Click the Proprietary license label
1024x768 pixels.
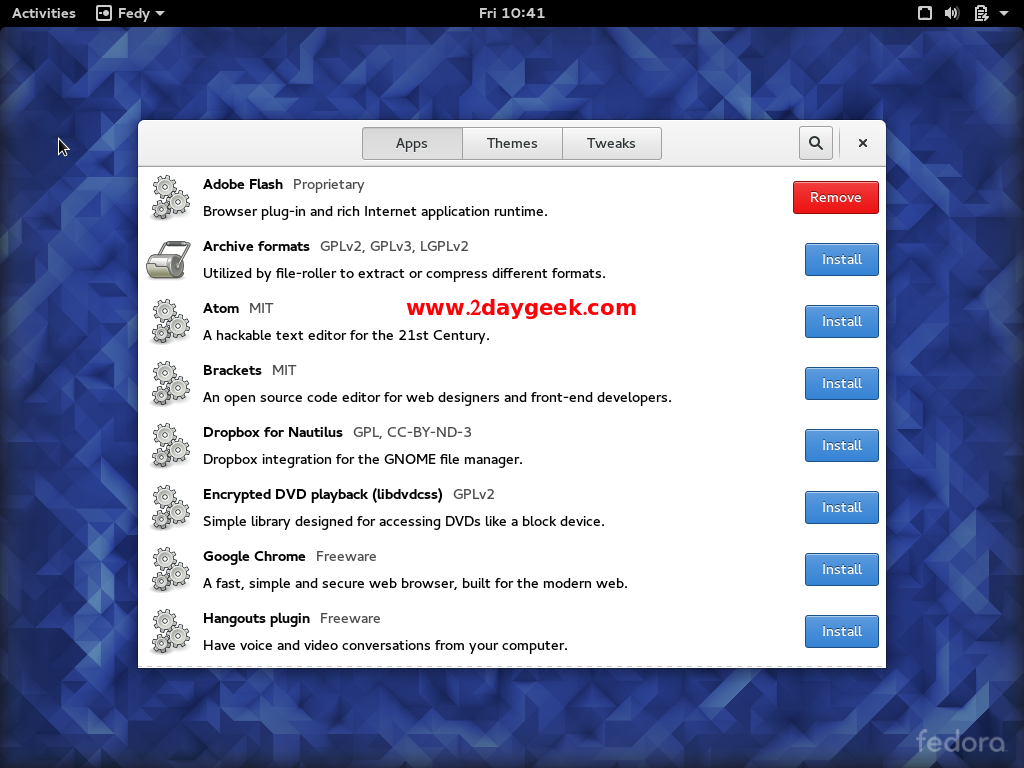click(x=328, y=185)
